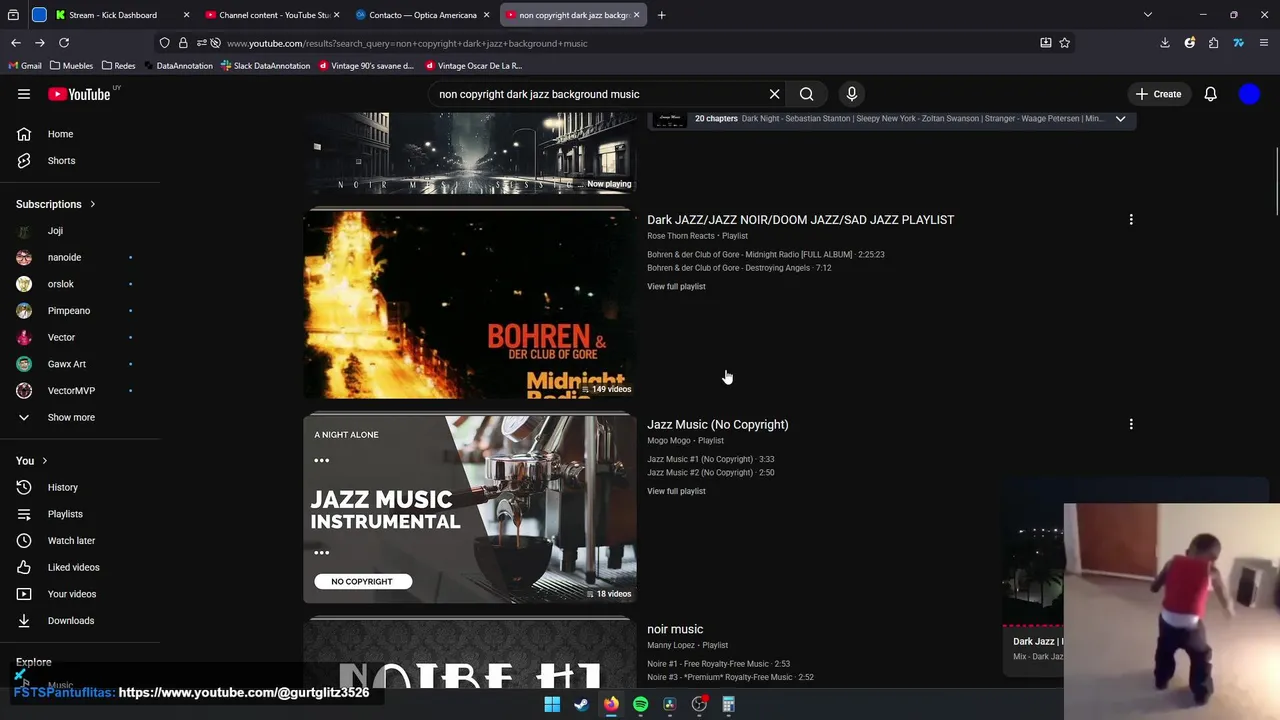Start voice search with the microphone icon
1280x720 pixels.
point(852,94)
